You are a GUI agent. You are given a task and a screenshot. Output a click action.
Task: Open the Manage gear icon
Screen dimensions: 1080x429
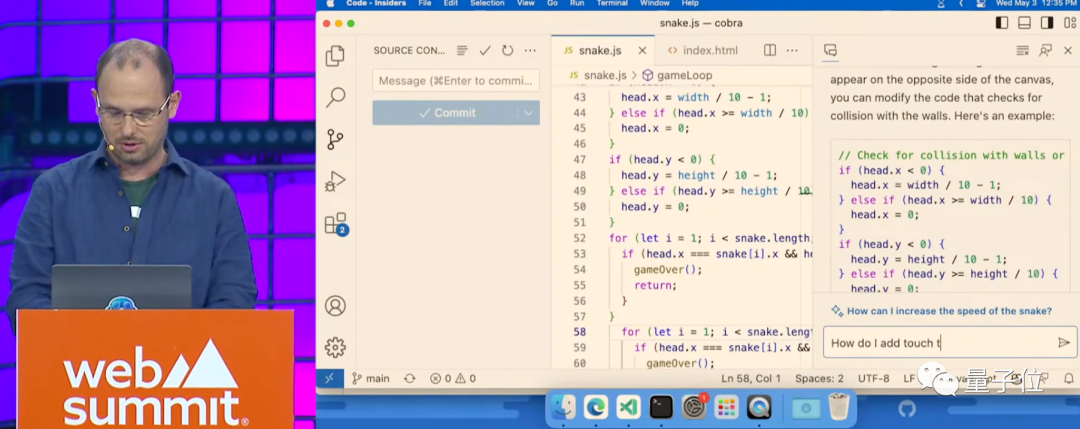click(x=336, y=347)
